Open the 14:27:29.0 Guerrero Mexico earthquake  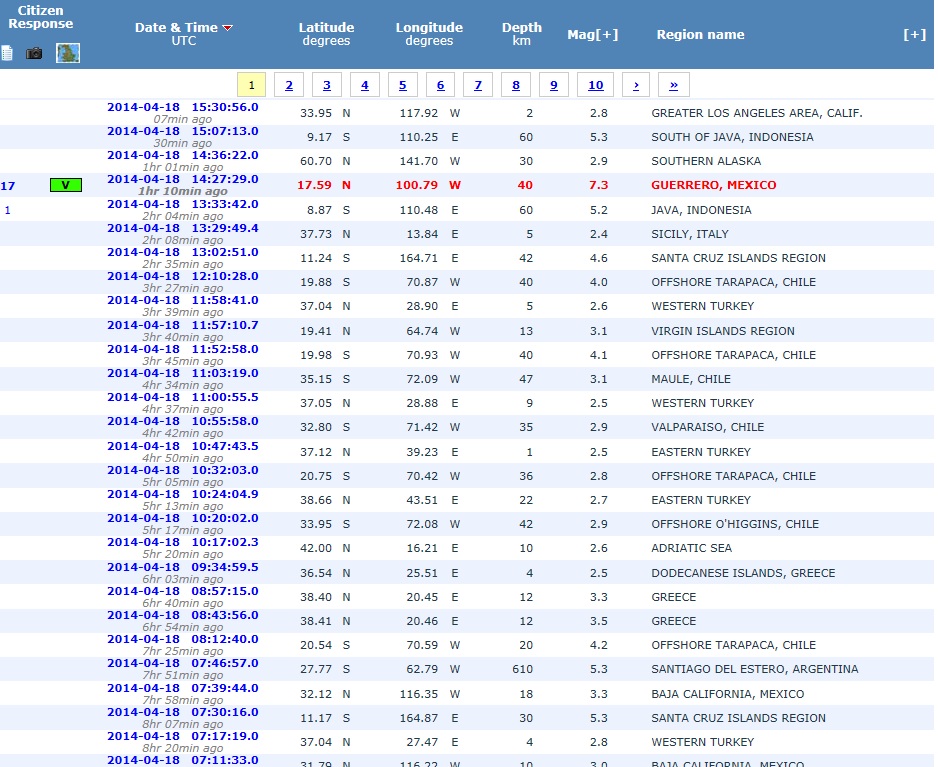coord(182,179)
